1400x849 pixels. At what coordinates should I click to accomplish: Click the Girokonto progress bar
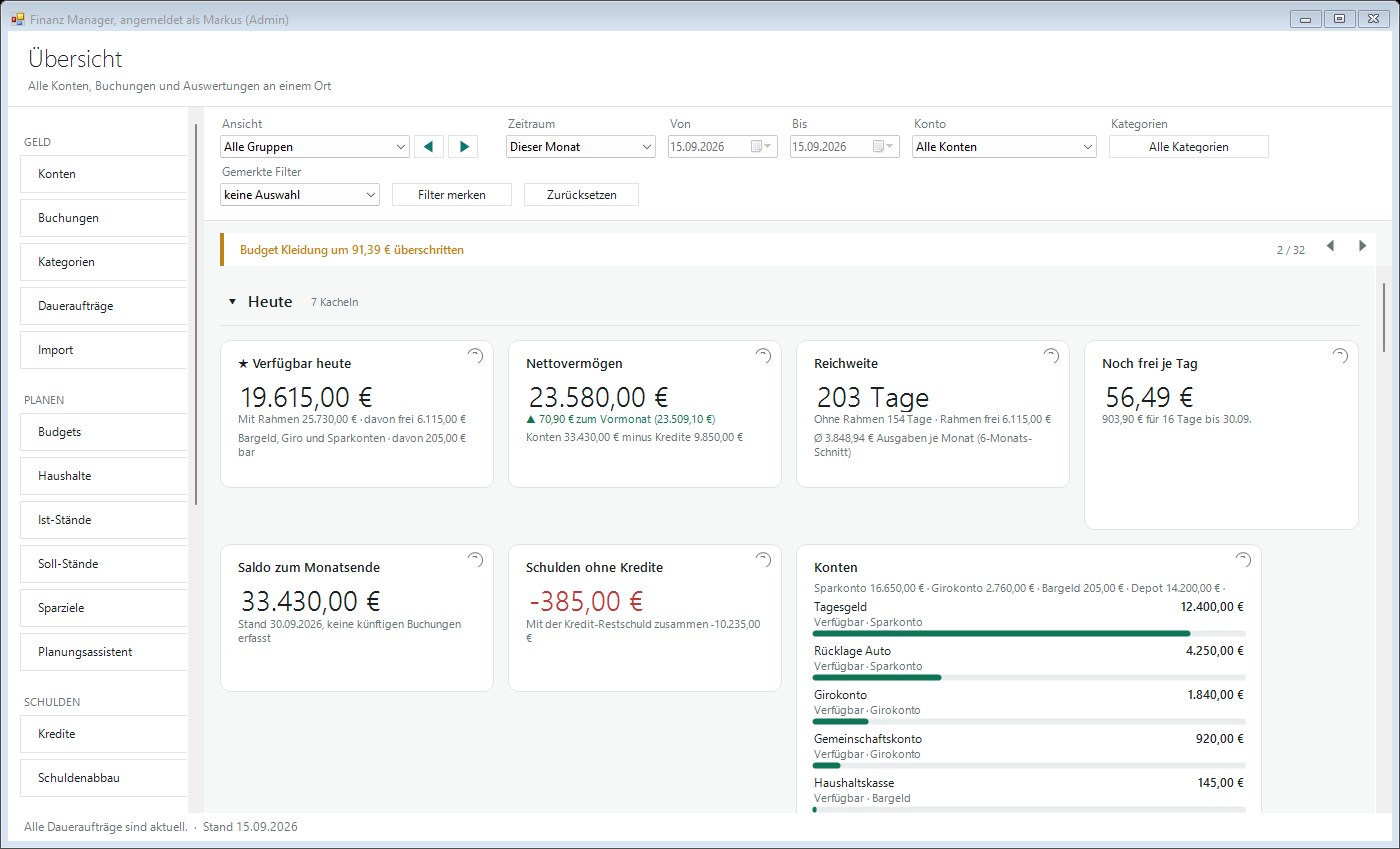(x=1029, y=722)
